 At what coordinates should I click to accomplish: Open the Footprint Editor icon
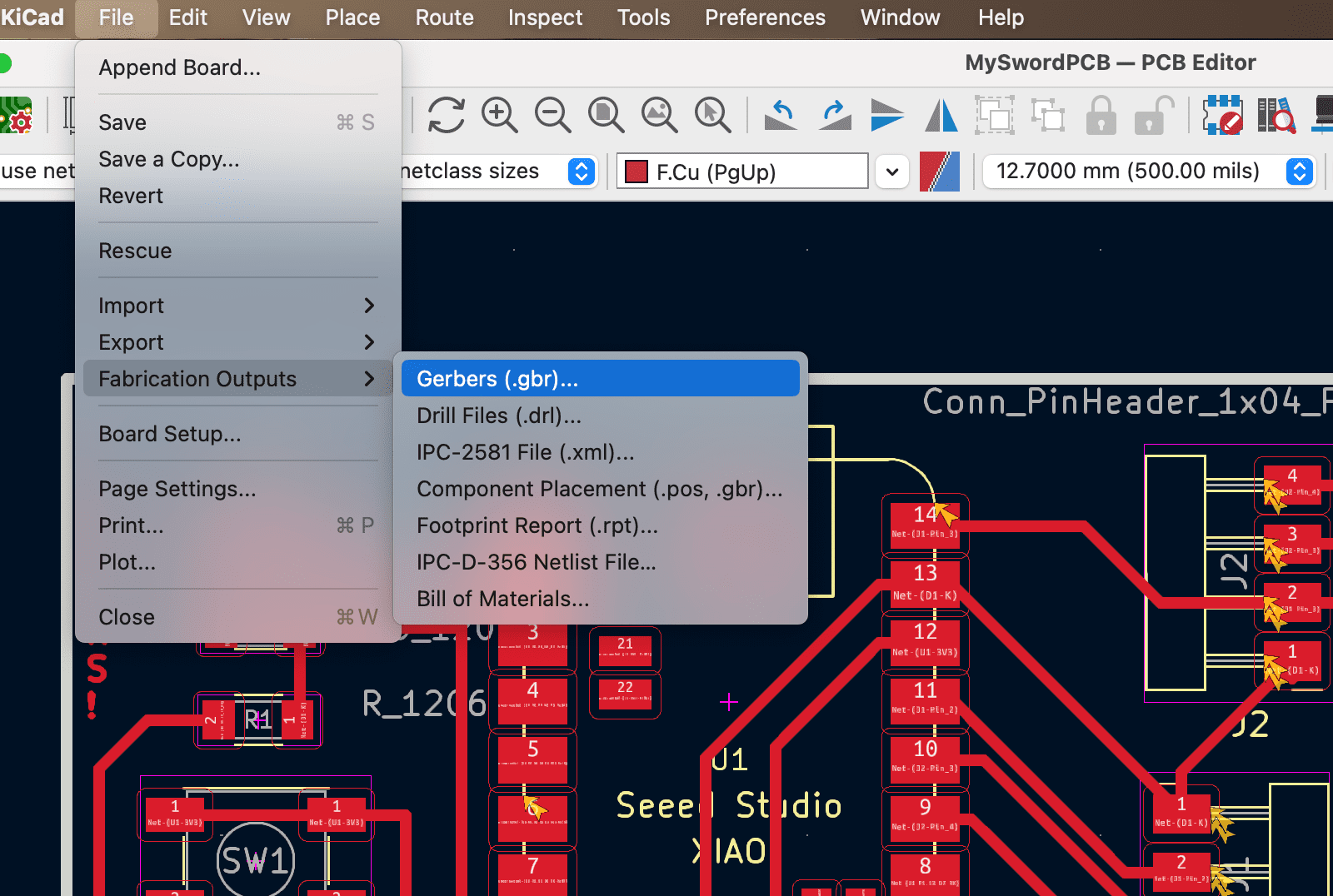[x=1222, y=115]
